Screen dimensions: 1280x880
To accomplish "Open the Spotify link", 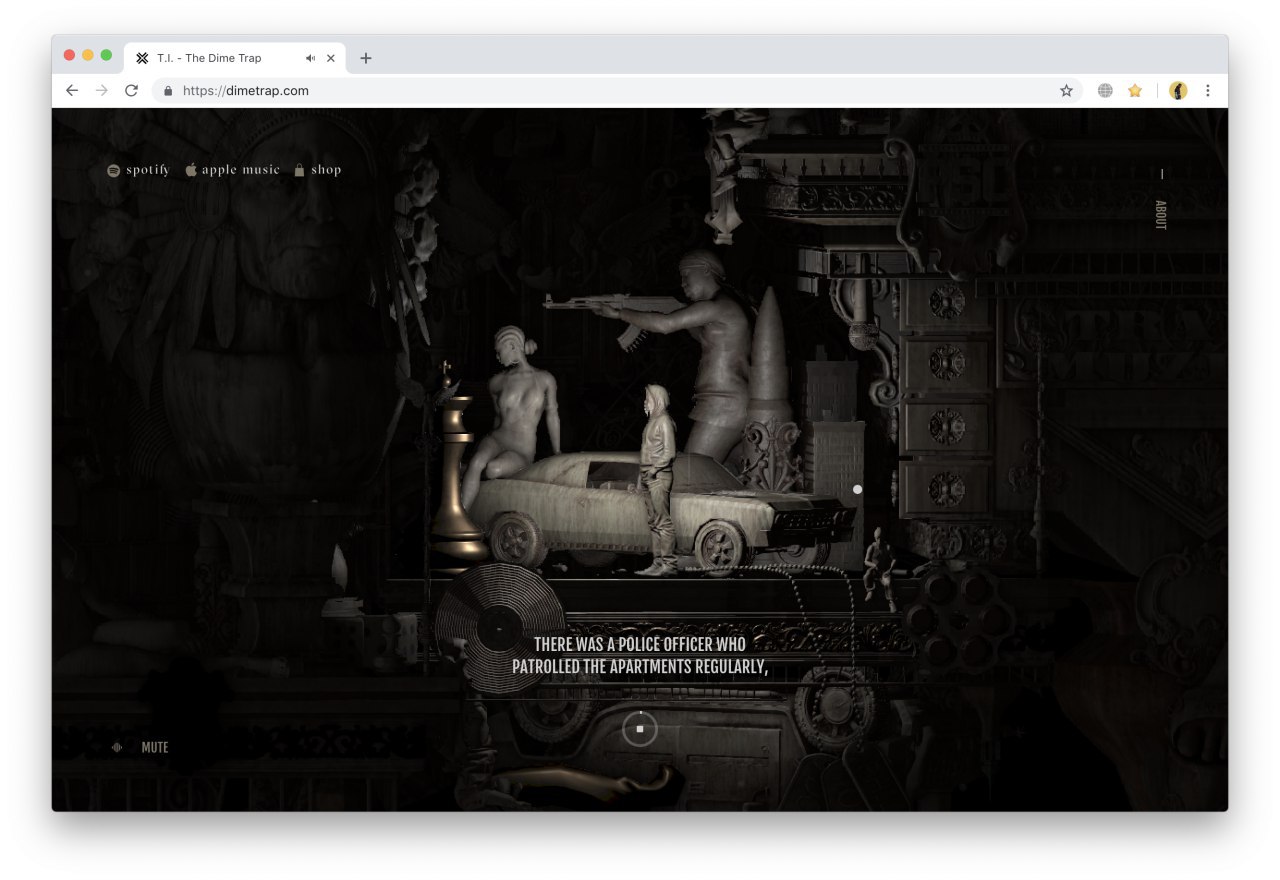I will pos(138,170).
